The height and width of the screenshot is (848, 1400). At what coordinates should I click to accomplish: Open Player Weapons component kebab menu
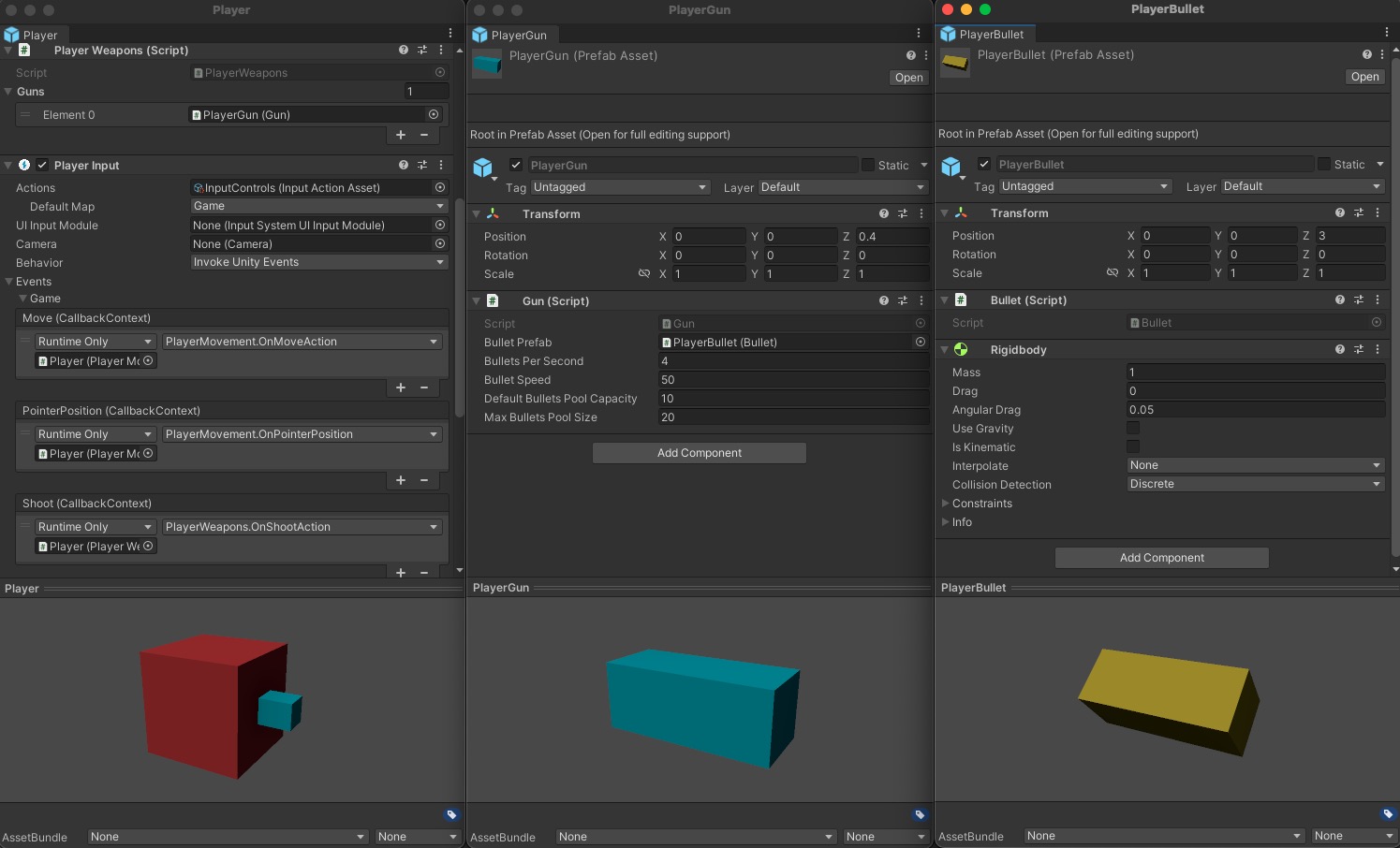point(441,51)
